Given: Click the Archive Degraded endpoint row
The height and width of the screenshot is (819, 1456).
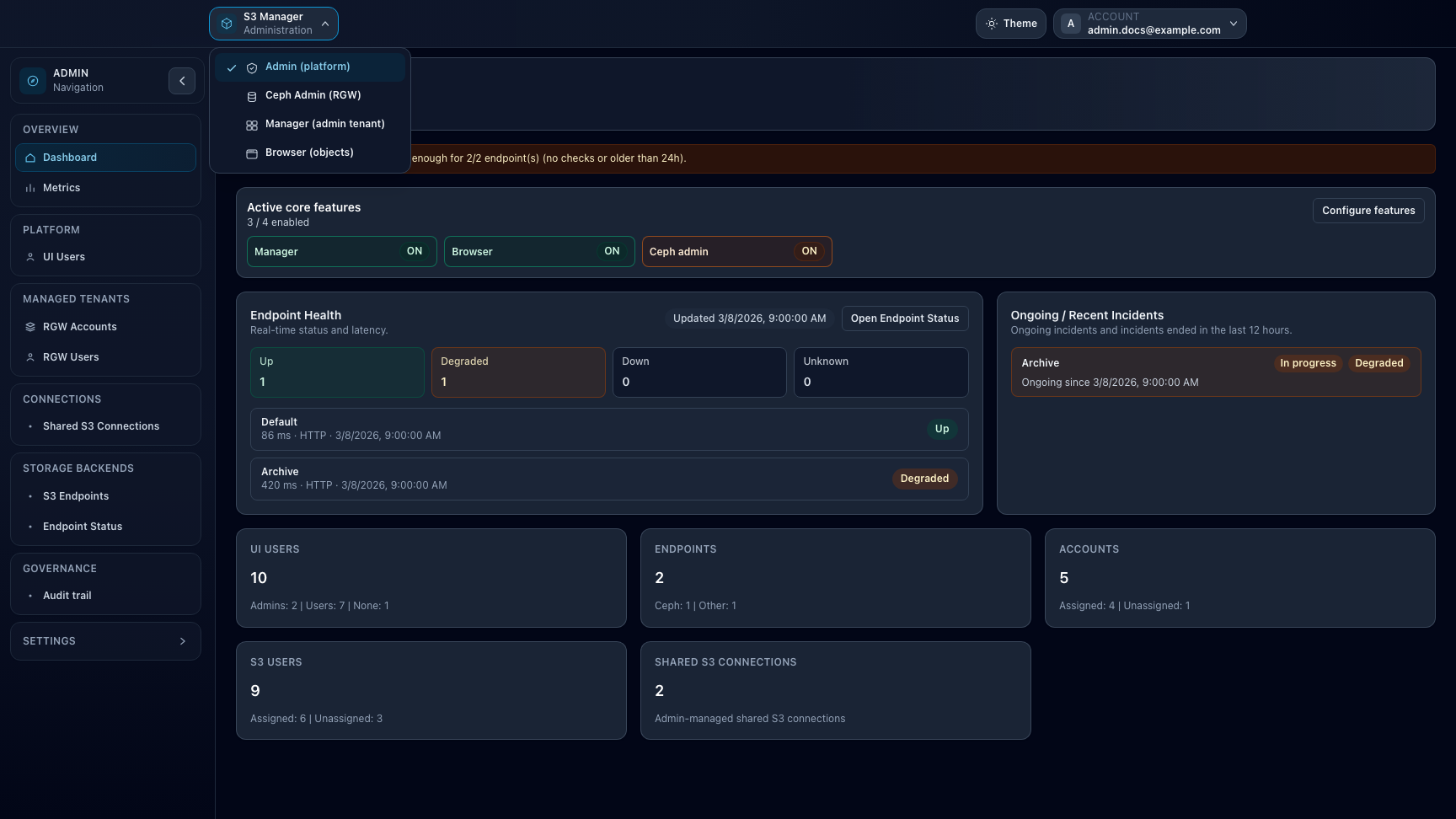Looking at the screenshot, I should point(609,478).
